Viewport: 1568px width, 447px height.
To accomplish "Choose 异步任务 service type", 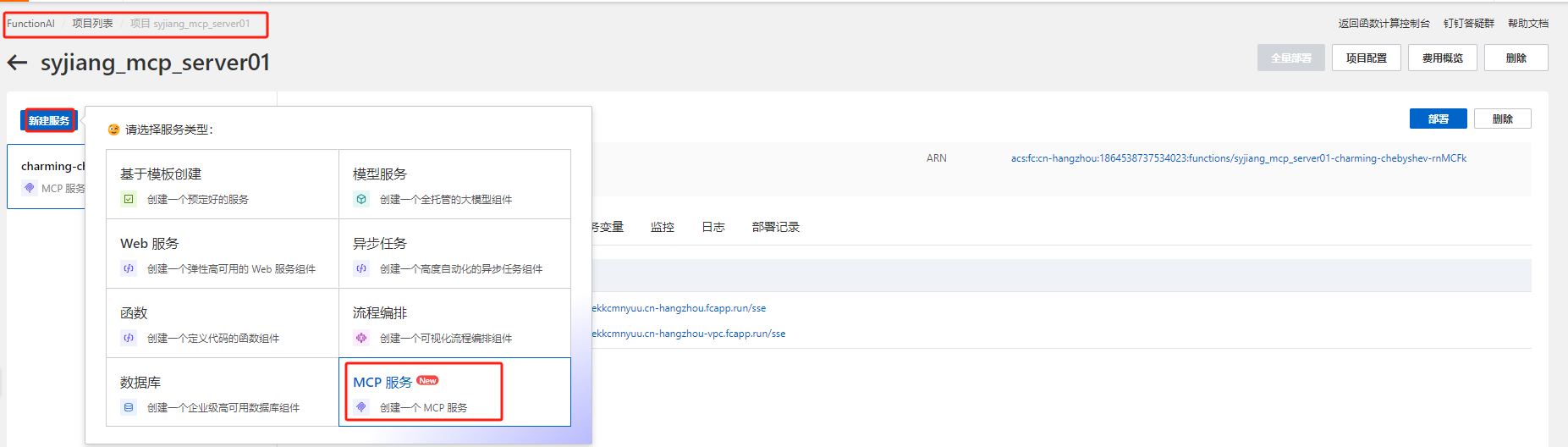I will tap(454, 254).
